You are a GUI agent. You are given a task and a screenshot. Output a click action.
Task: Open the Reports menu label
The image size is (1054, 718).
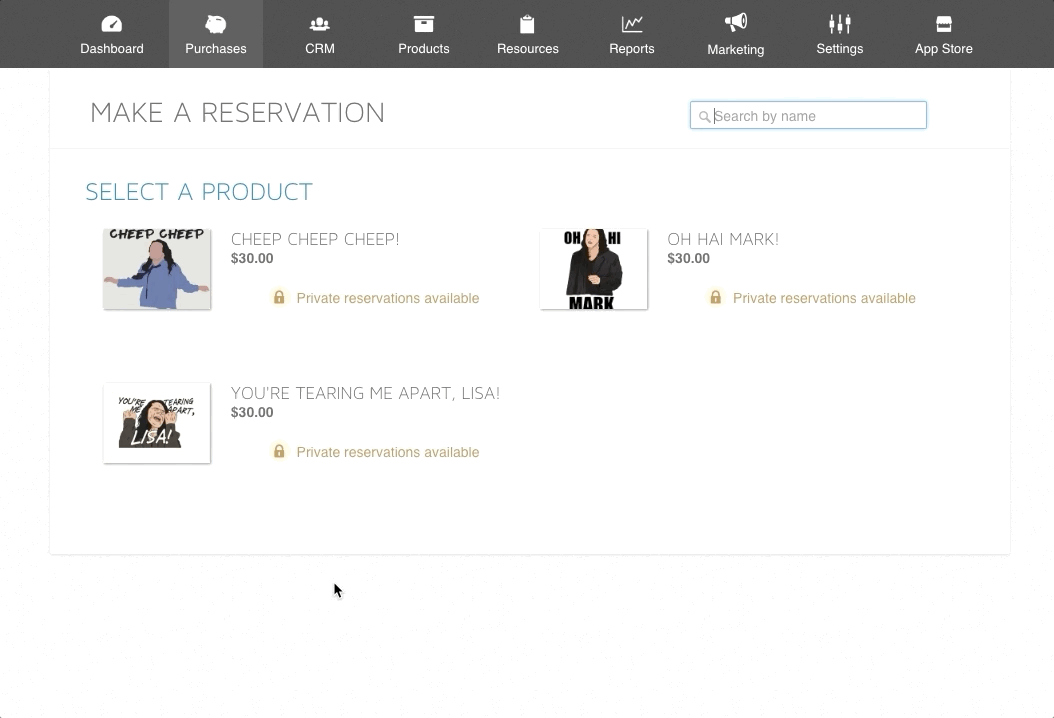point(632,48)
